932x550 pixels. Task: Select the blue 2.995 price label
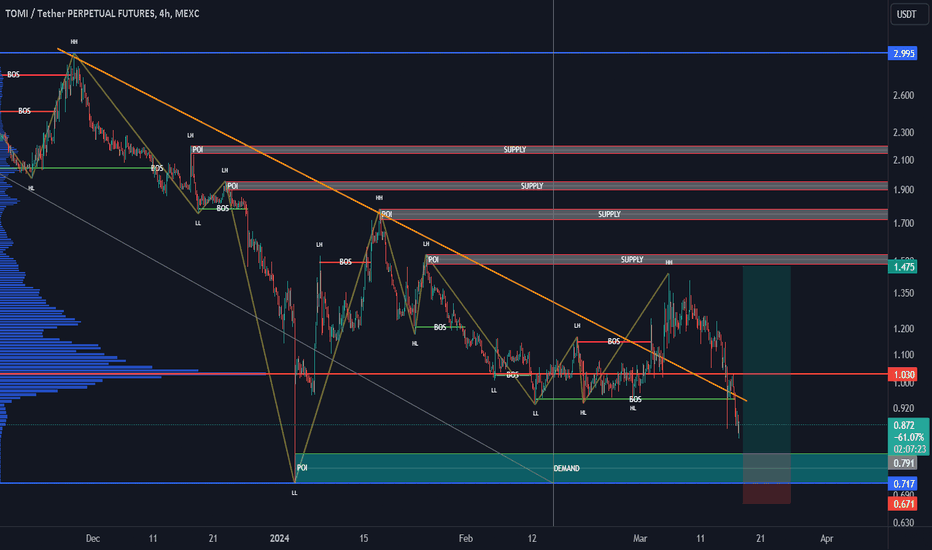click(902, 54)
